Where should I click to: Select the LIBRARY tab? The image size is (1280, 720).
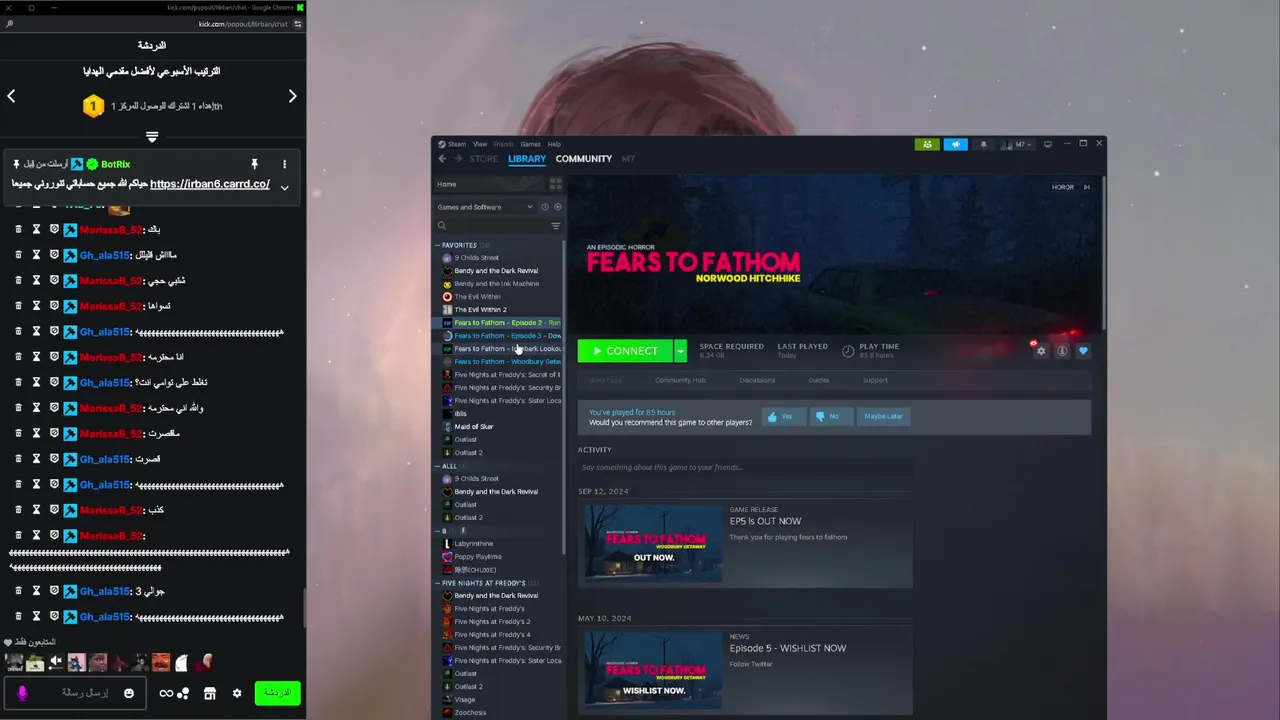(527, 159)
